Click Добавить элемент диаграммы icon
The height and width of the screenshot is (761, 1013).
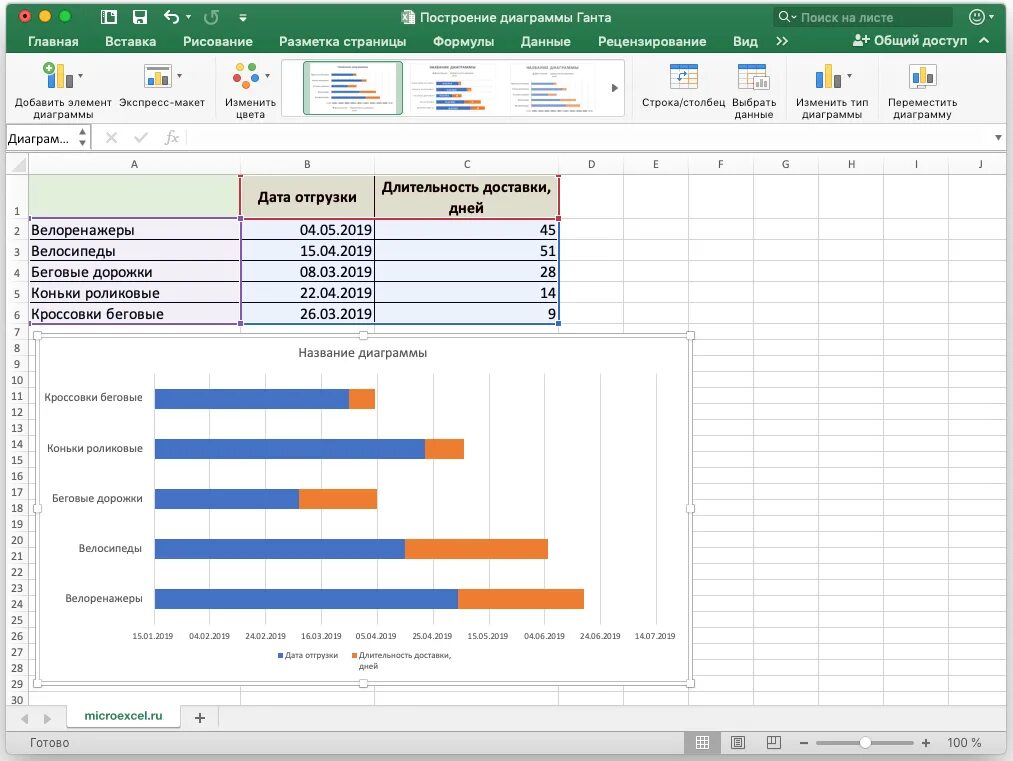(x=58, y=76)
